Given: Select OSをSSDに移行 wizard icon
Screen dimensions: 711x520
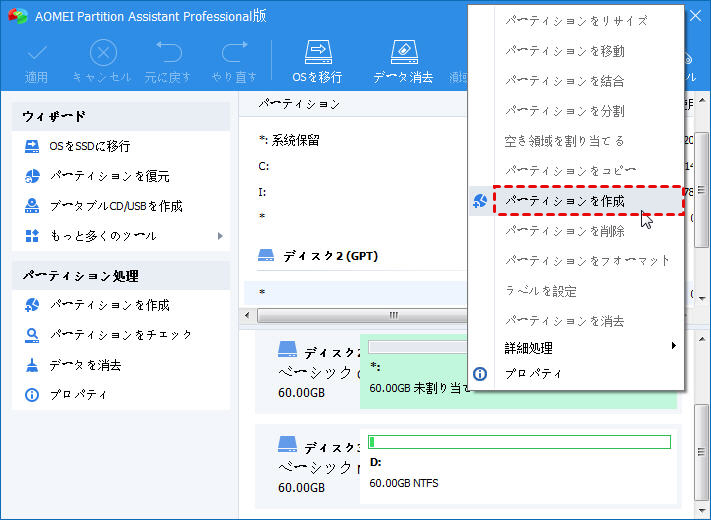Looking at the screenshot, I should 32,146.
